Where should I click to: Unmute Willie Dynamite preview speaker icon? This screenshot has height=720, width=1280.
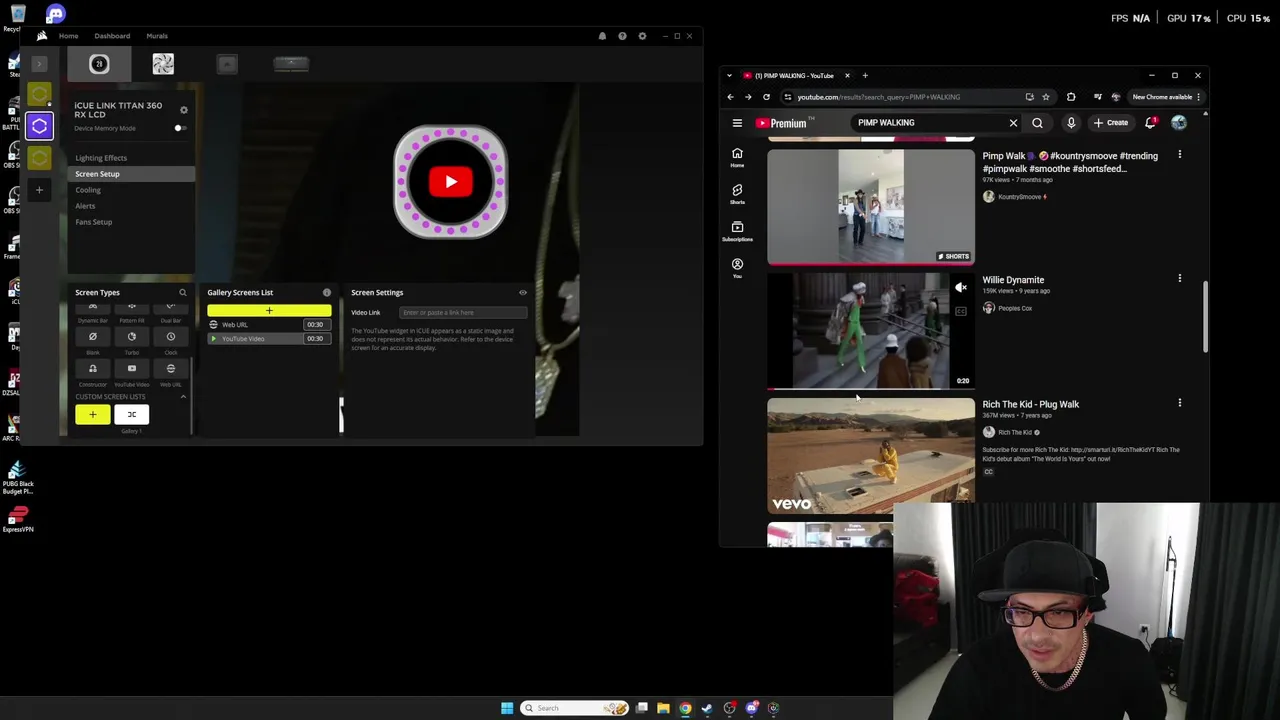(x=961, y=288)
